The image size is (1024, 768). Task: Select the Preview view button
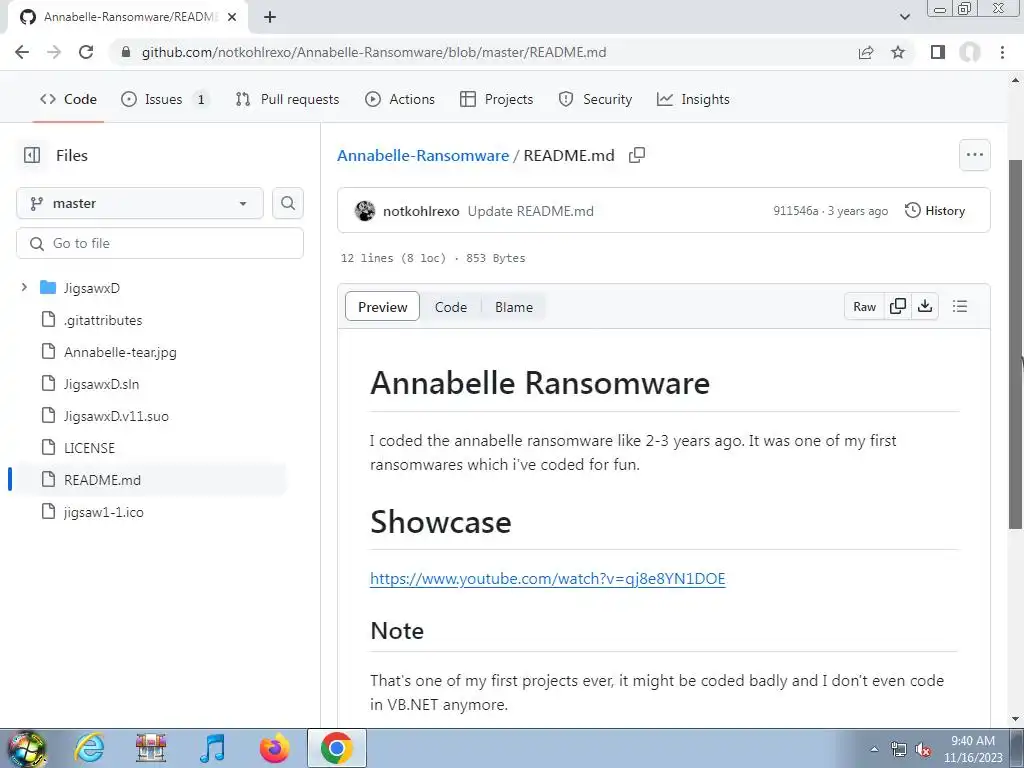(x=383, y=307)
